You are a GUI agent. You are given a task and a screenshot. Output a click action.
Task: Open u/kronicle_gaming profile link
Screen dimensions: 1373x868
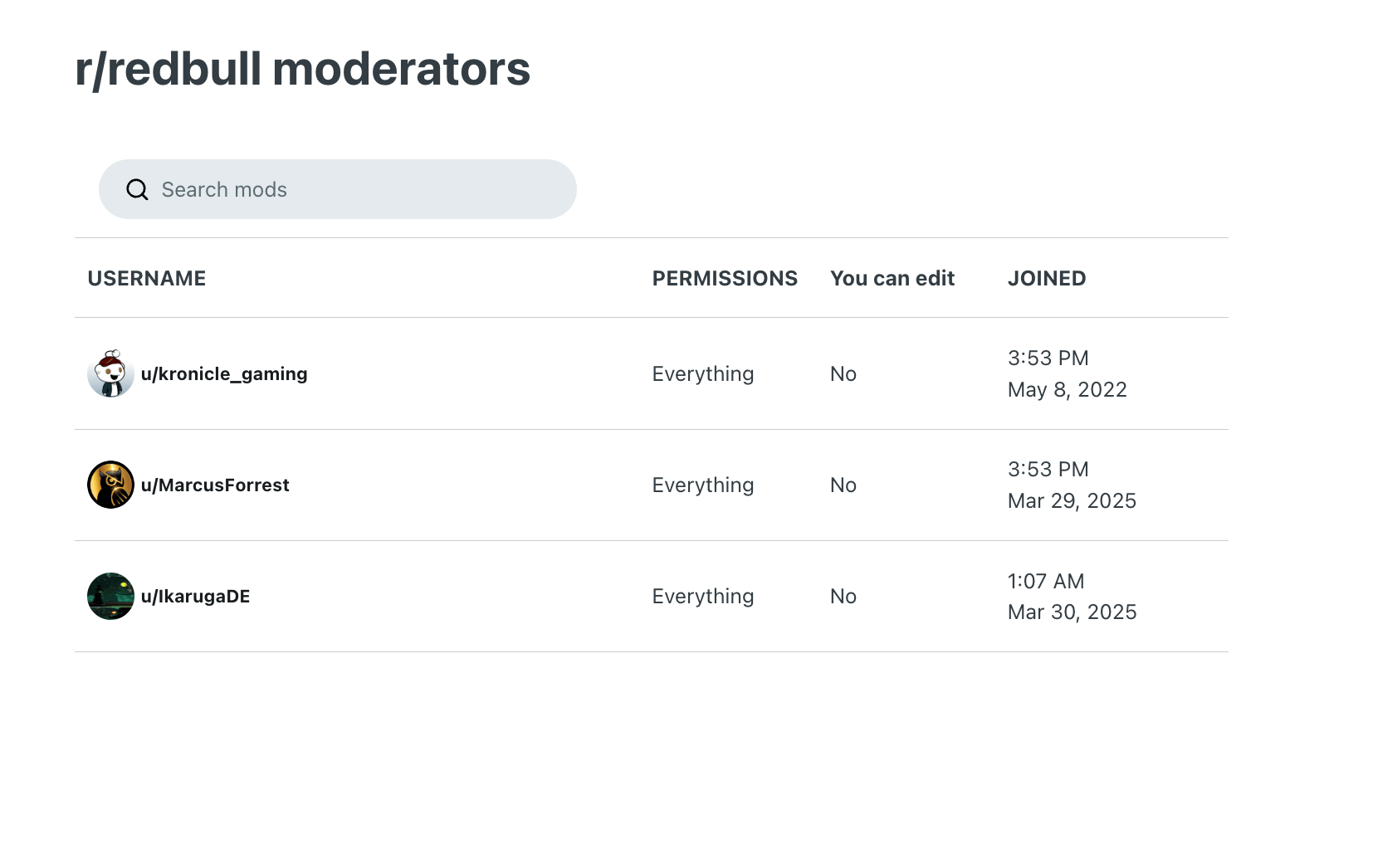224,374
